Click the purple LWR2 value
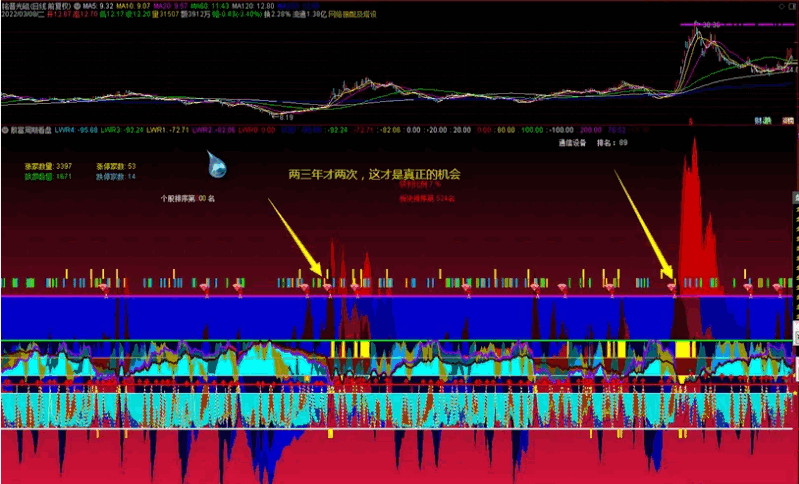The width and height of the screenshot is (799, 484). pos(214,130)
